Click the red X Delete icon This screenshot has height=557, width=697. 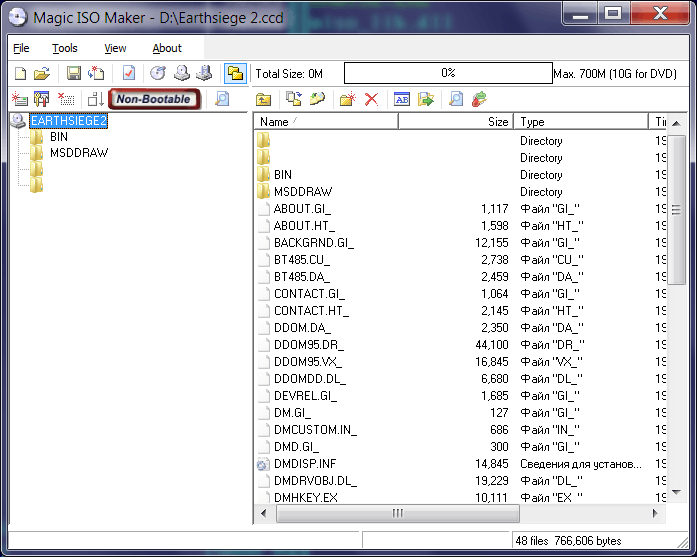pyautogui.click(x=372, y=99)
